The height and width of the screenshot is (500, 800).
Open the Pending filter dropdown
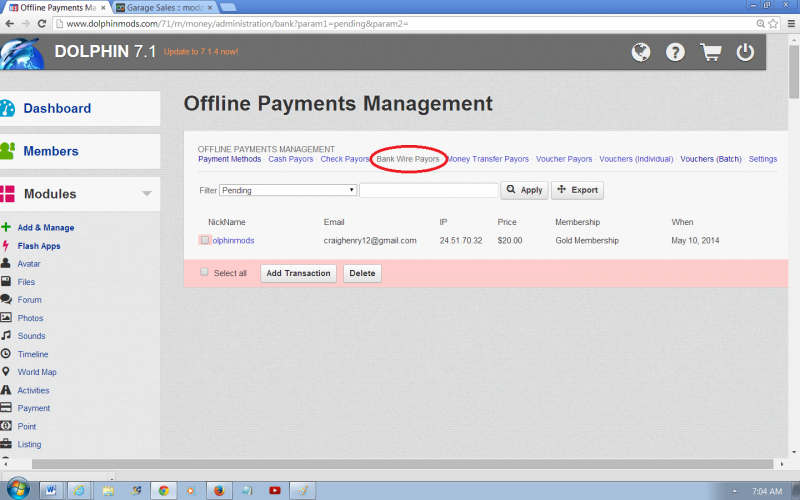pos(288,190)
